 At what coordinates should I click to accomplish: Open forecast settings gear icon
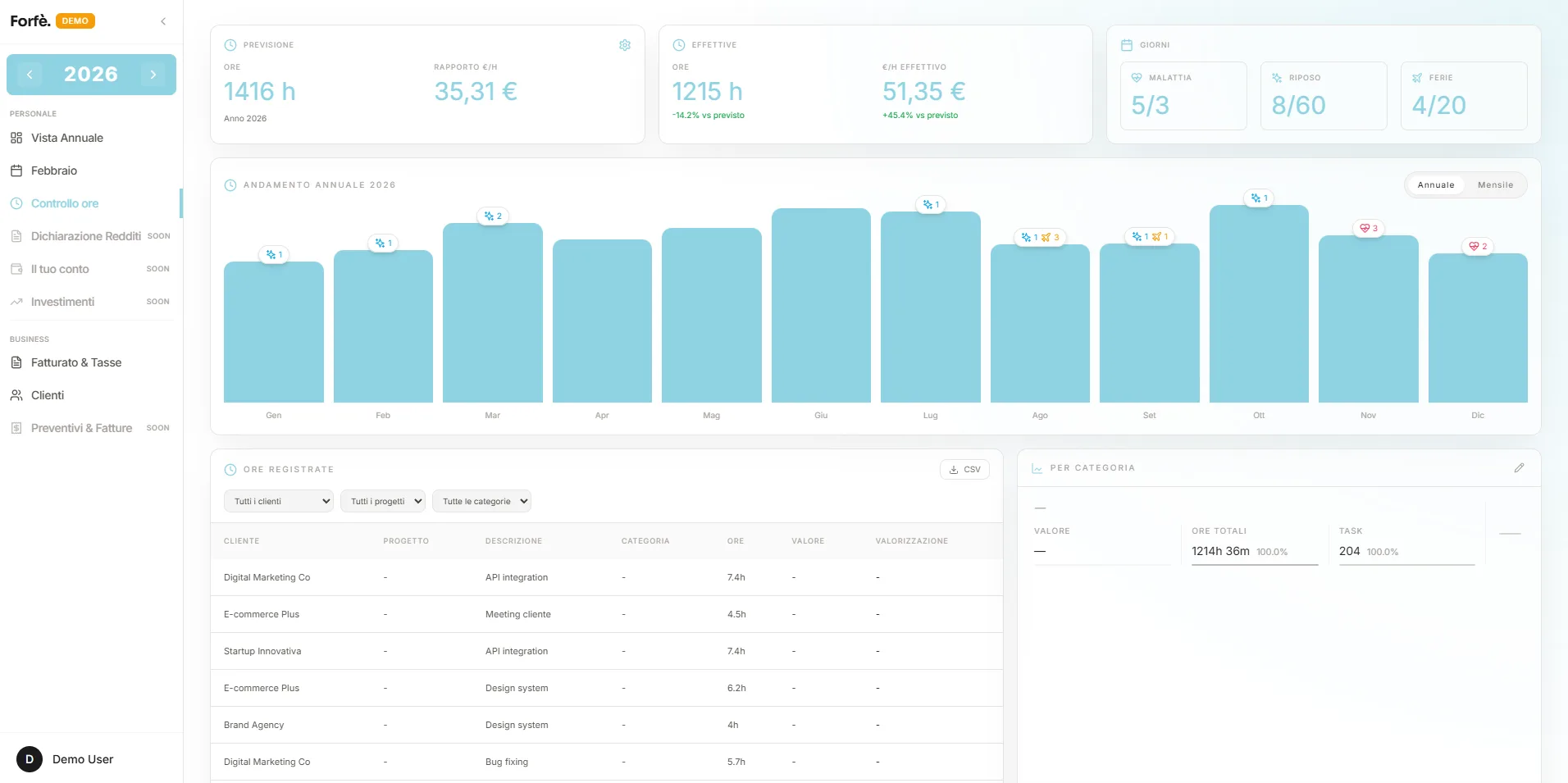point(625,45)
